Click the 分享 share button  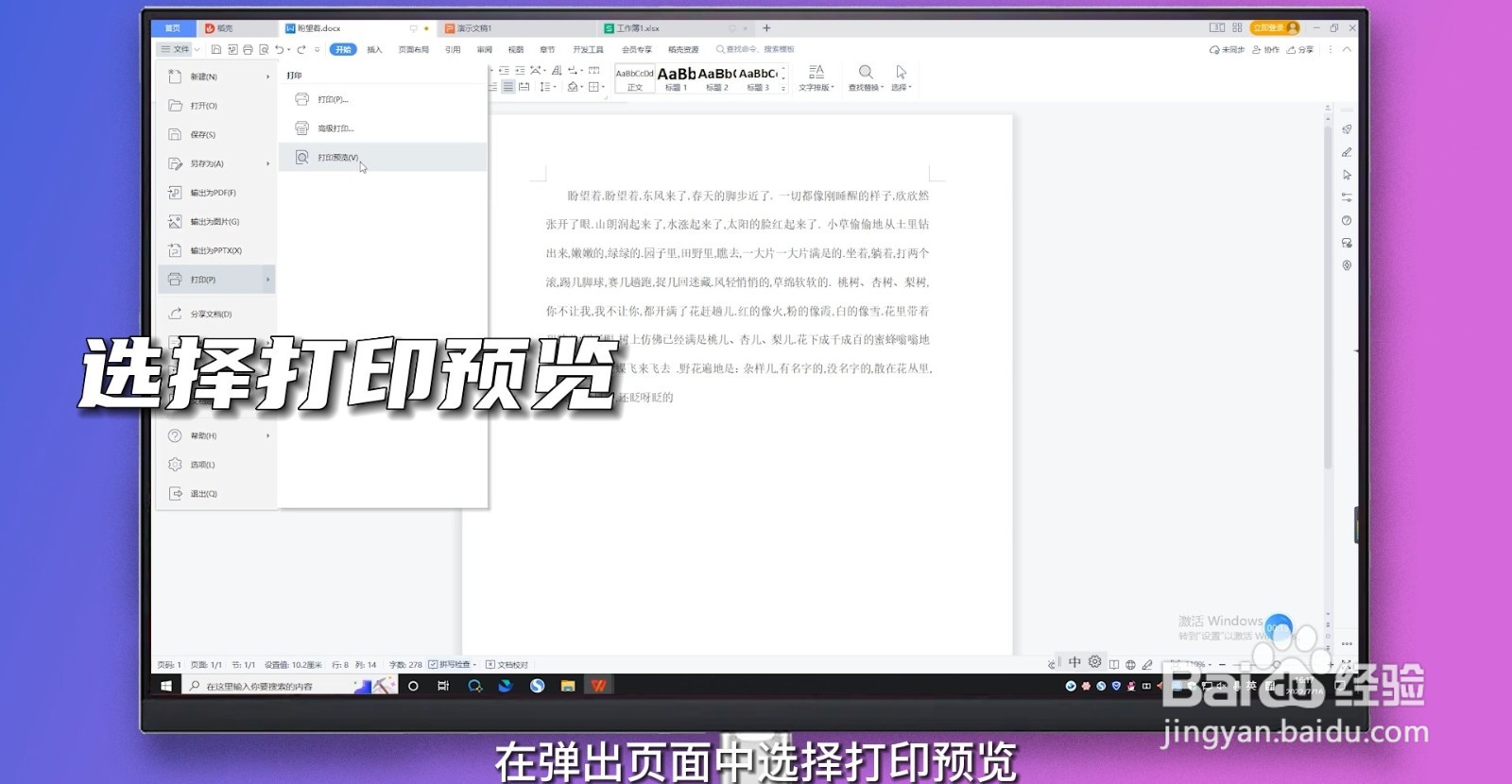(1300, 50)
